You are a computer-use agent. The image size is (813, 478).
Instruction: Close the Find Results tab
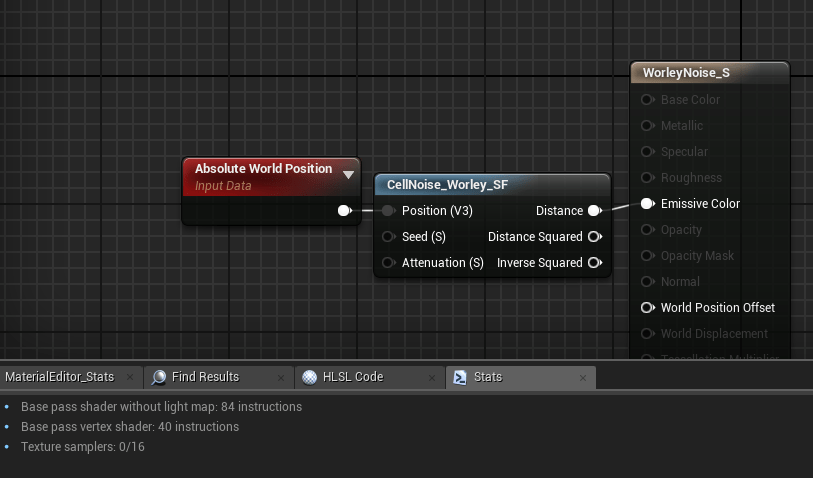[280, 377]
